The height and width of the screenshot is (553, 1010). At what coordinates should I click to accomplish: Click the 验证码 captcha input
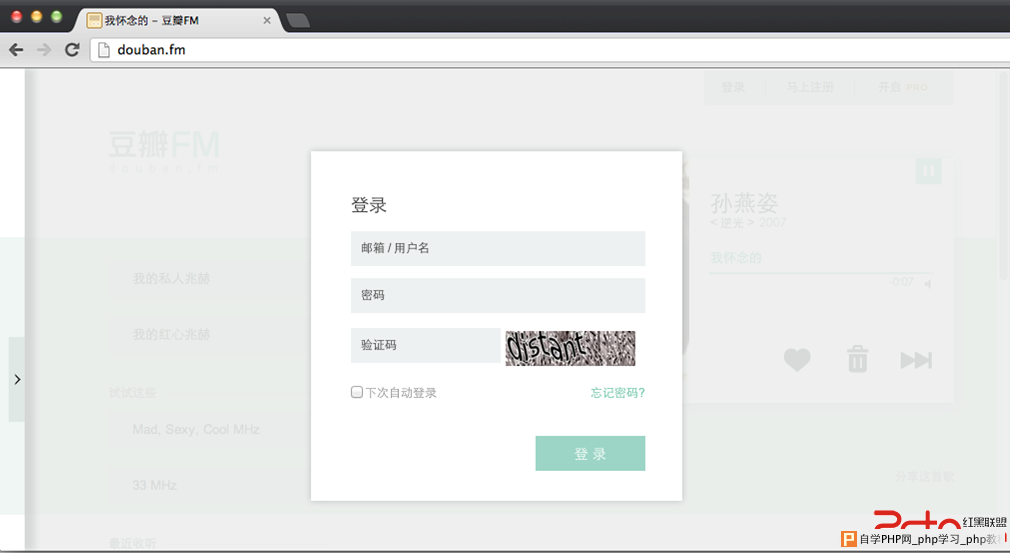(x=426, y=346)
